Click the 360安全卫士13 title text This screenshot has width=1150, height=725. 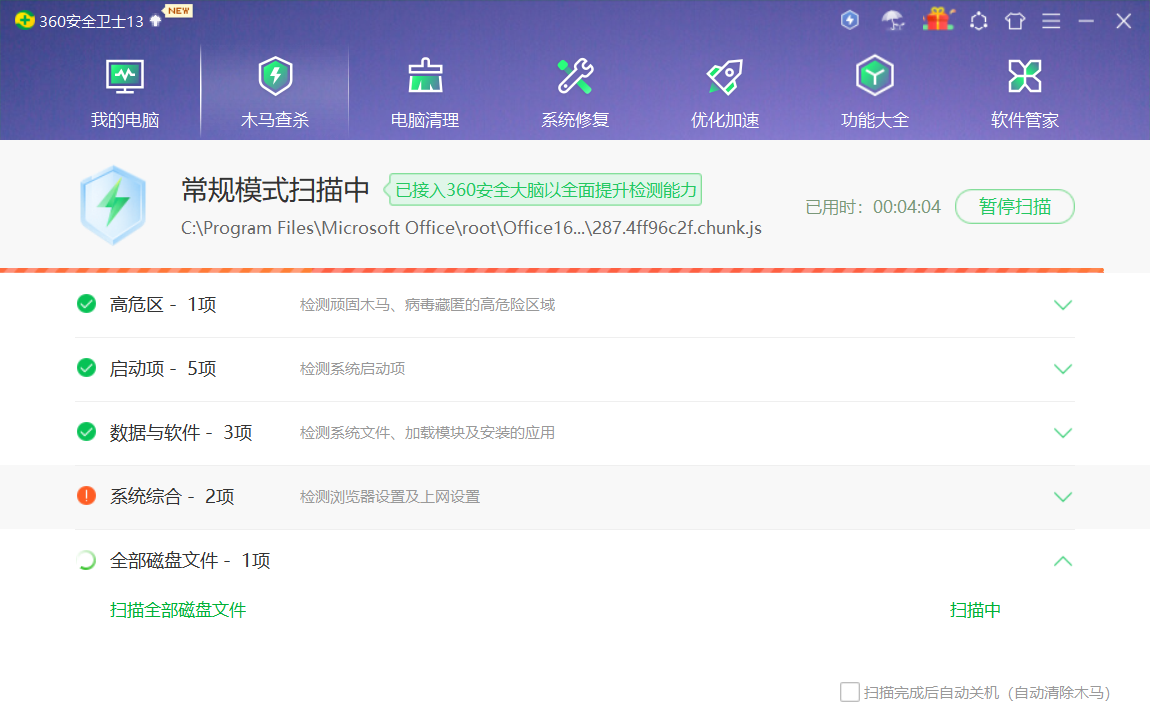[92, 21]
